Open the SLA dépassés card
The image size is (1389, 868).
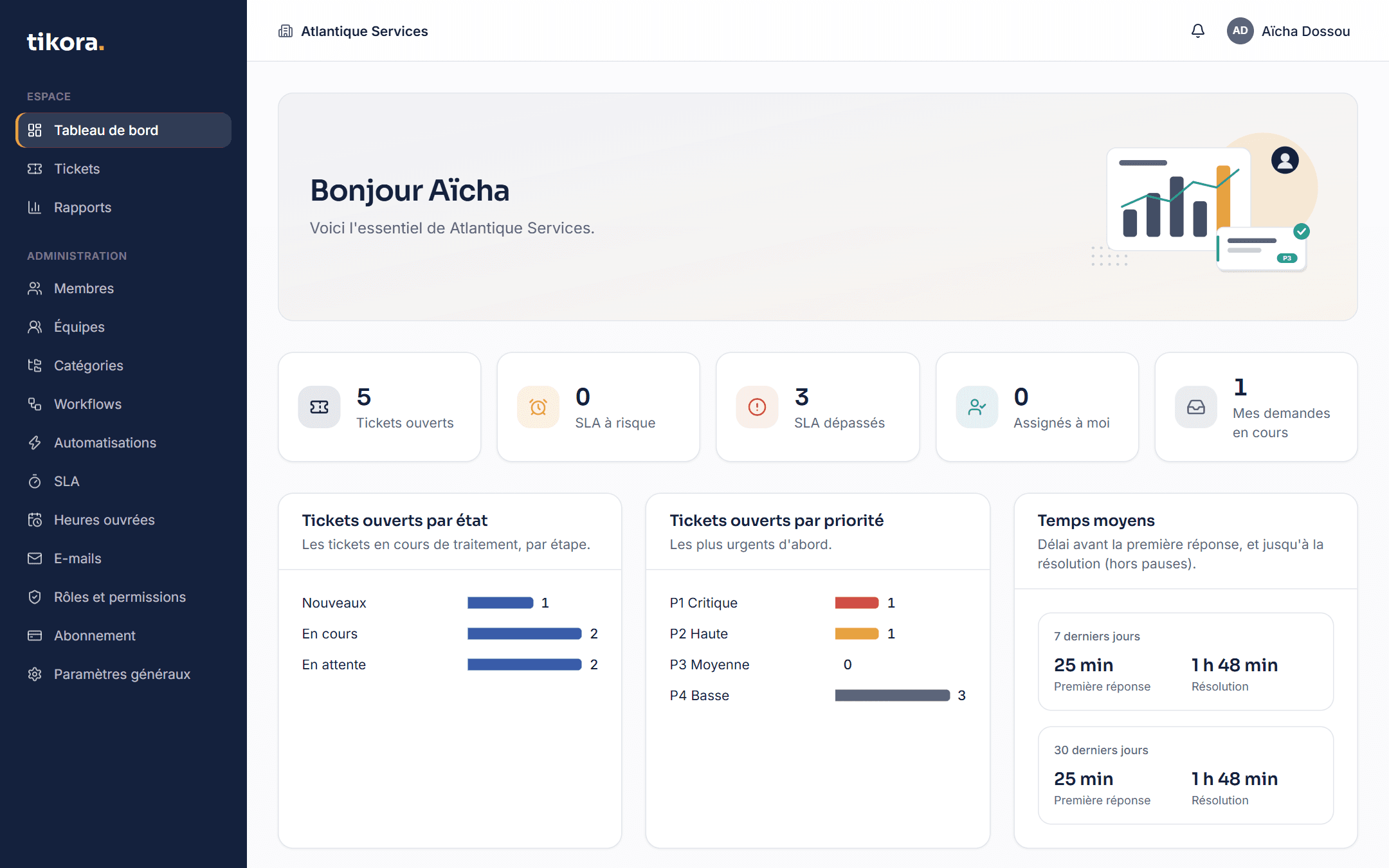tap(818, 407)
